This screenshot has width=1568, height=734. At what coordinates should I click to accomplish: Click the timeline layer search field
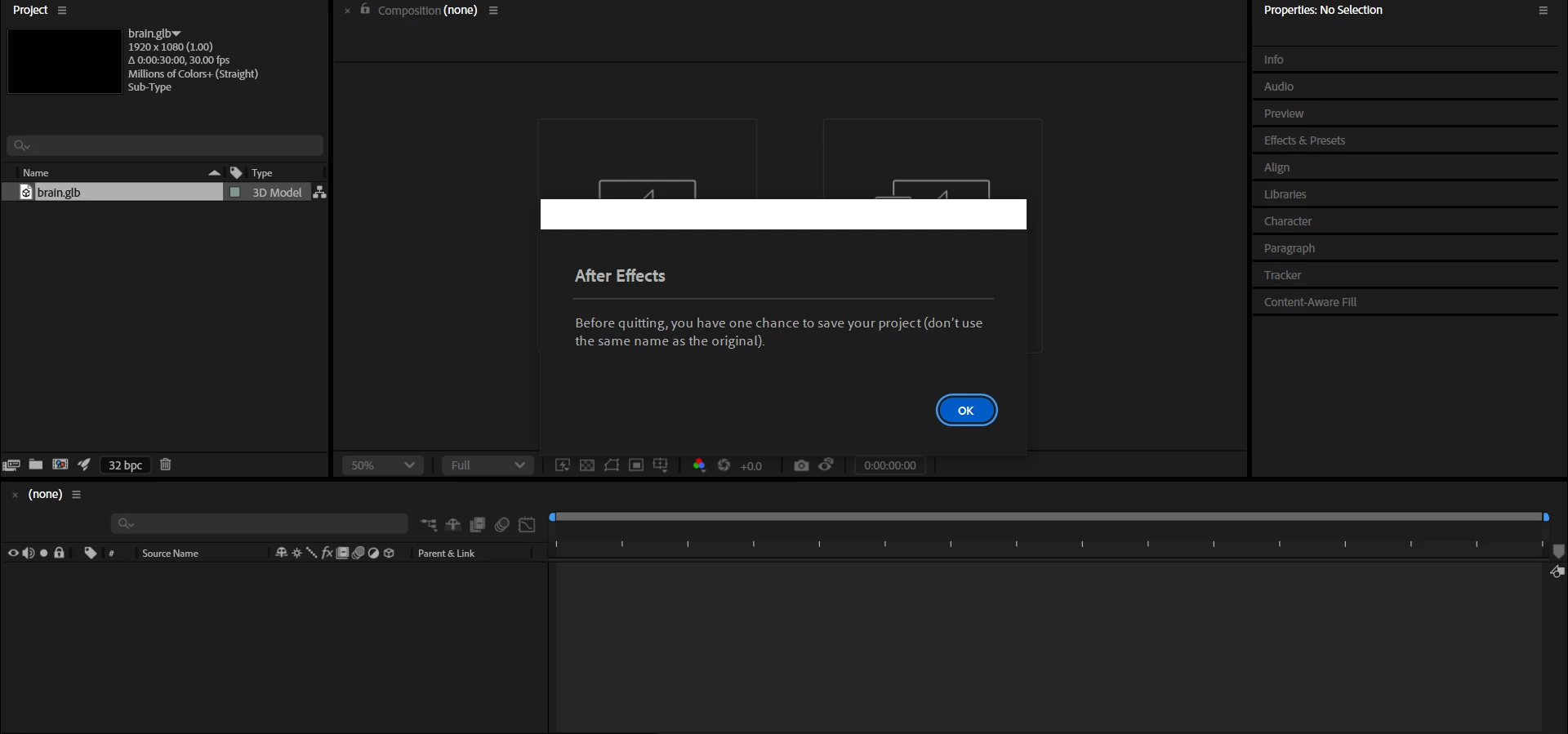(x=259, y=523)
